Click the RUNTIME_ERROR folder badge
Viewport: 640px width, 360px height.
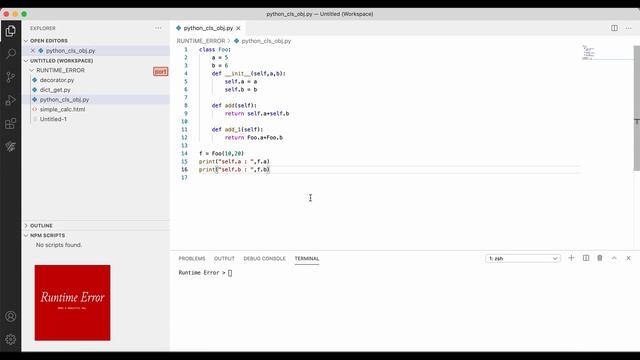pyautogui.click(x=160, y=71)
